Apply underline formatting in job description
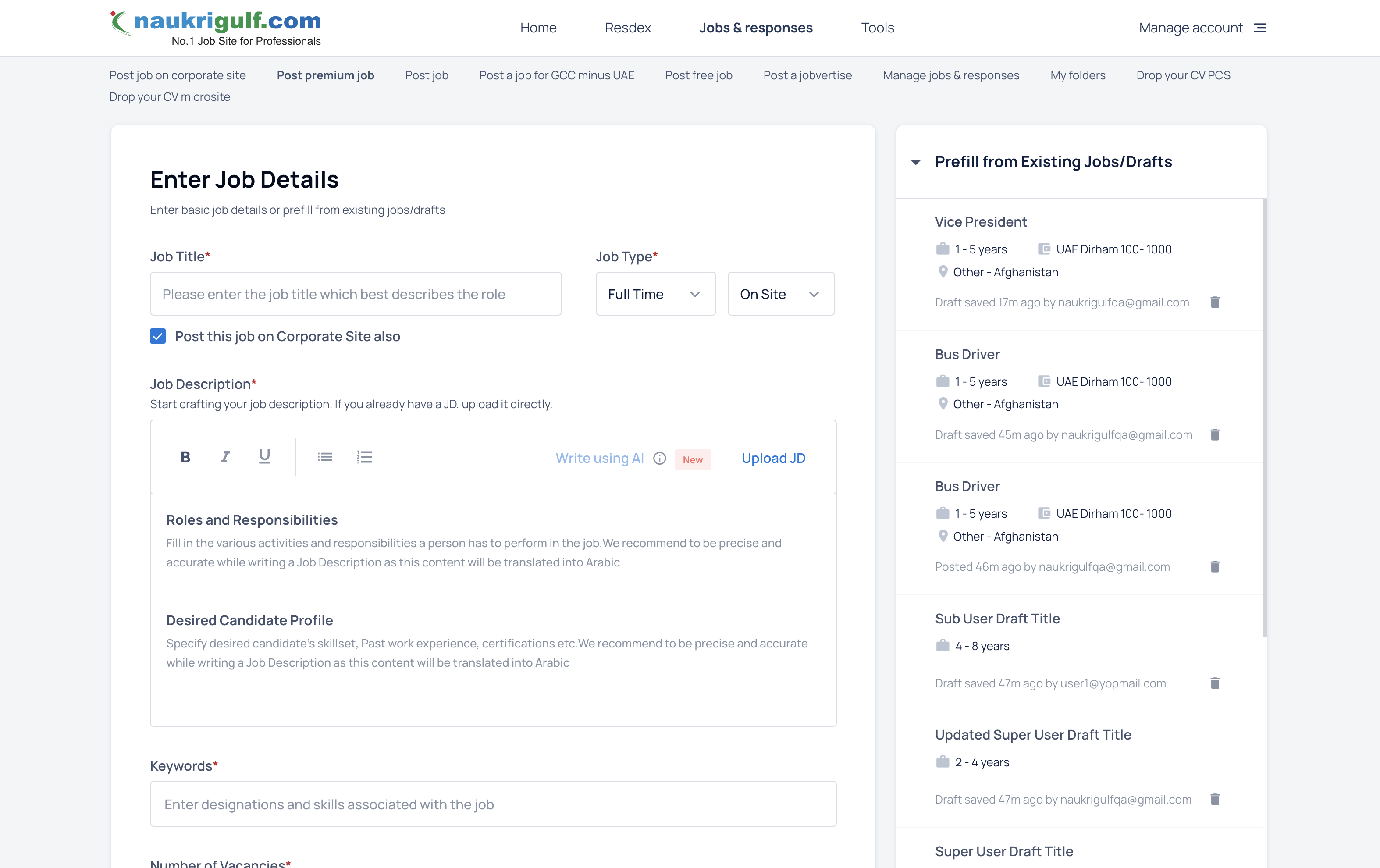1380x868 pixels. 264,457
